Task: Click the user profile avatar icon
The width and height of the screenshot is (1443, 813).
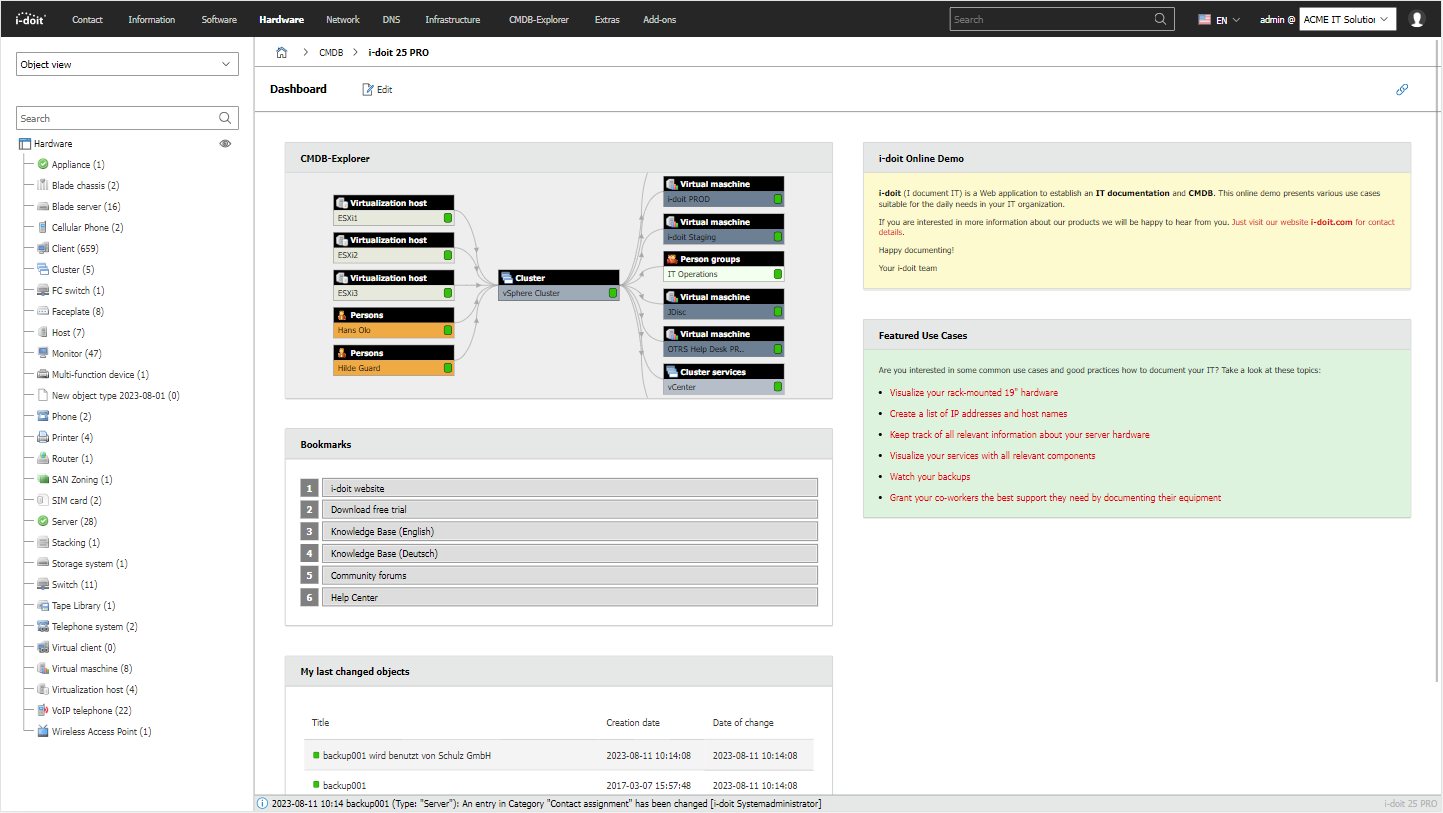Action: pyautogui.click(x=1416, y=19)
